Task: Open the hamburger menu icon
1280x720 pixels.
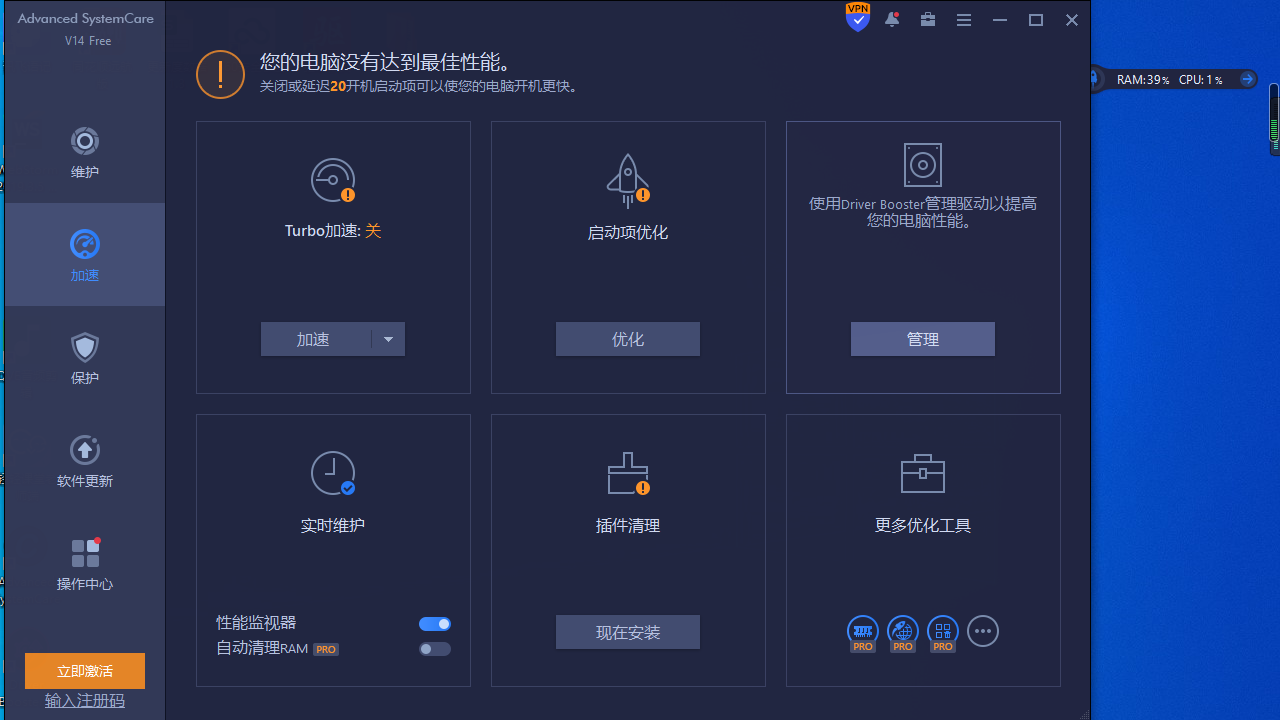Action: point(963,19)
